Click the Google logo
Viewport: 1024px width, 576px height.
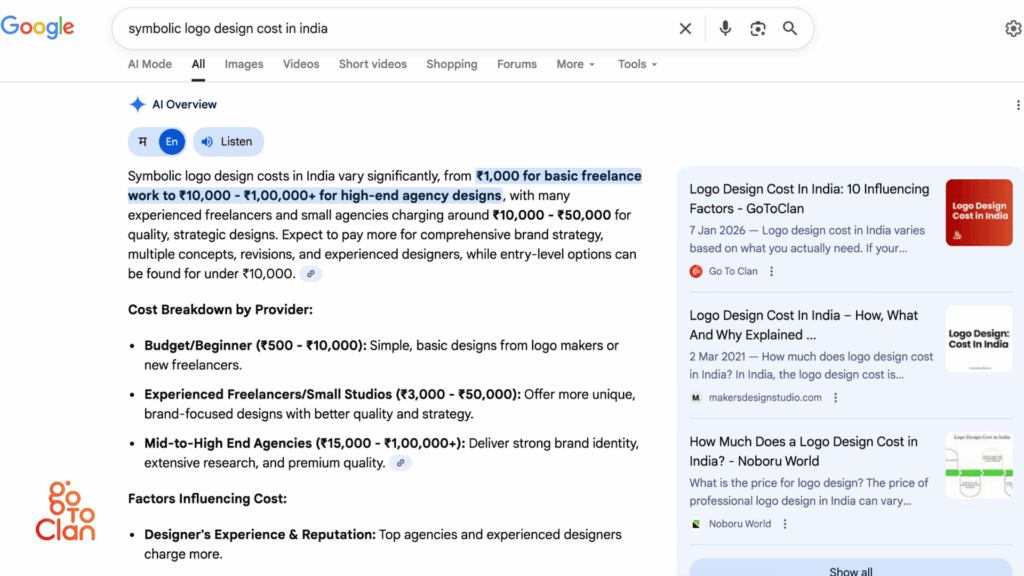[x=37, y=27]
